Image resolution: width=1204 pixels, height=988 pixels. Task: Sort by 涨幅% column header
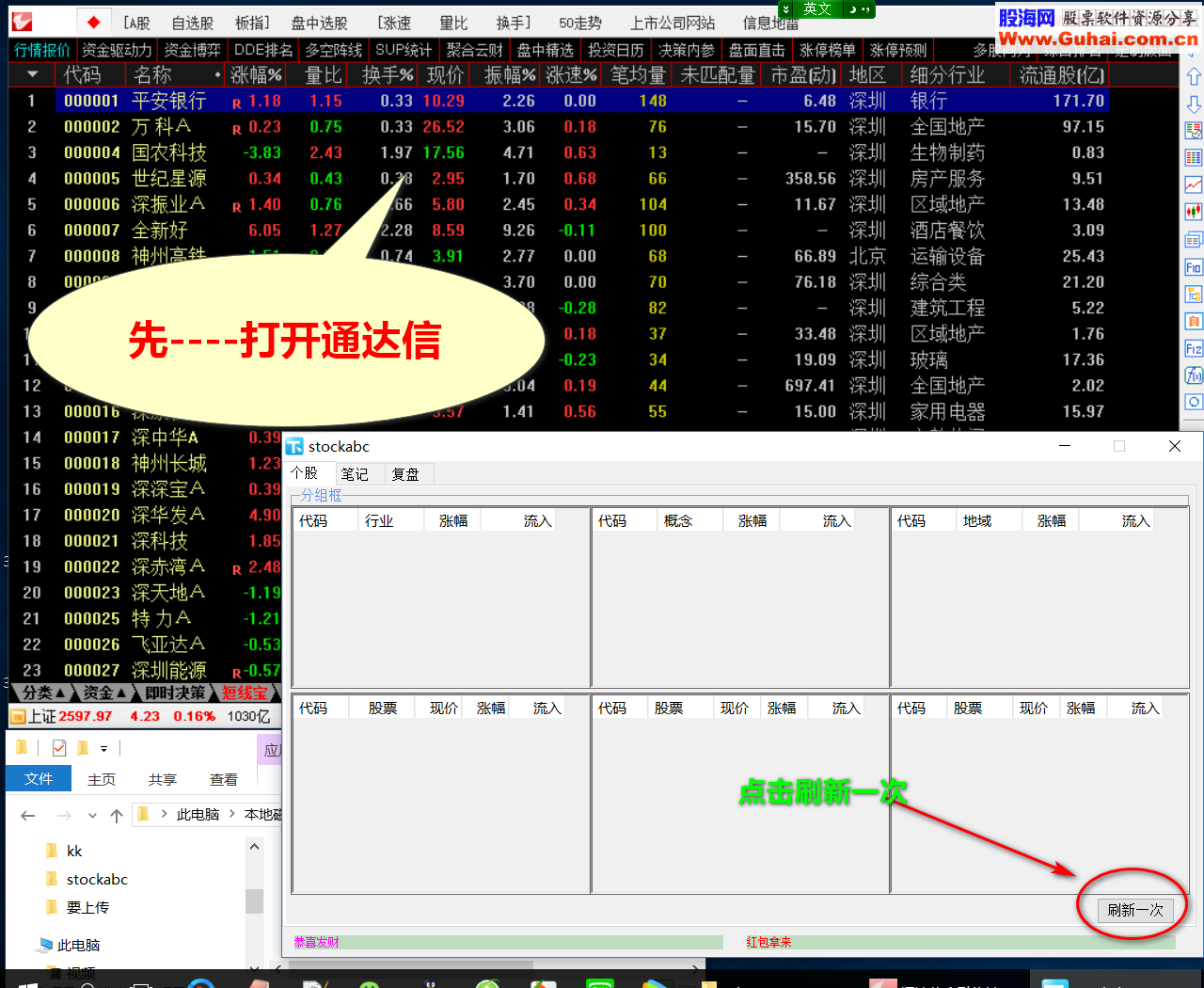(257, 74)
